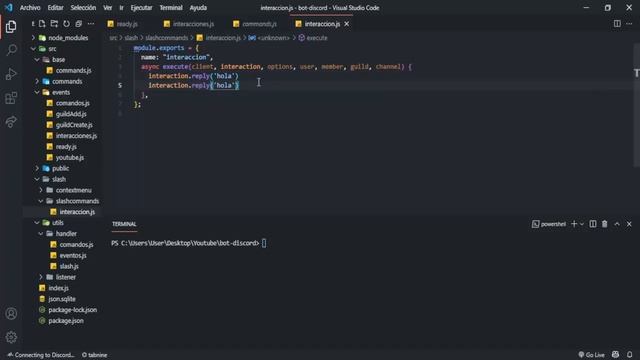
Task: Open slash.js in handler folder
Action: 69,266
